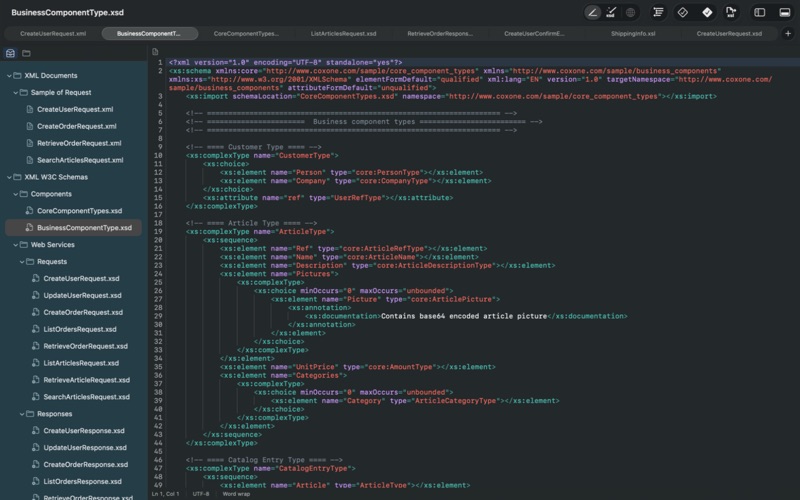Screen dimensions: 800x500
Task: Open CreateUserRequest.xml in the sidebar tree
Action: tap(75, 109)
